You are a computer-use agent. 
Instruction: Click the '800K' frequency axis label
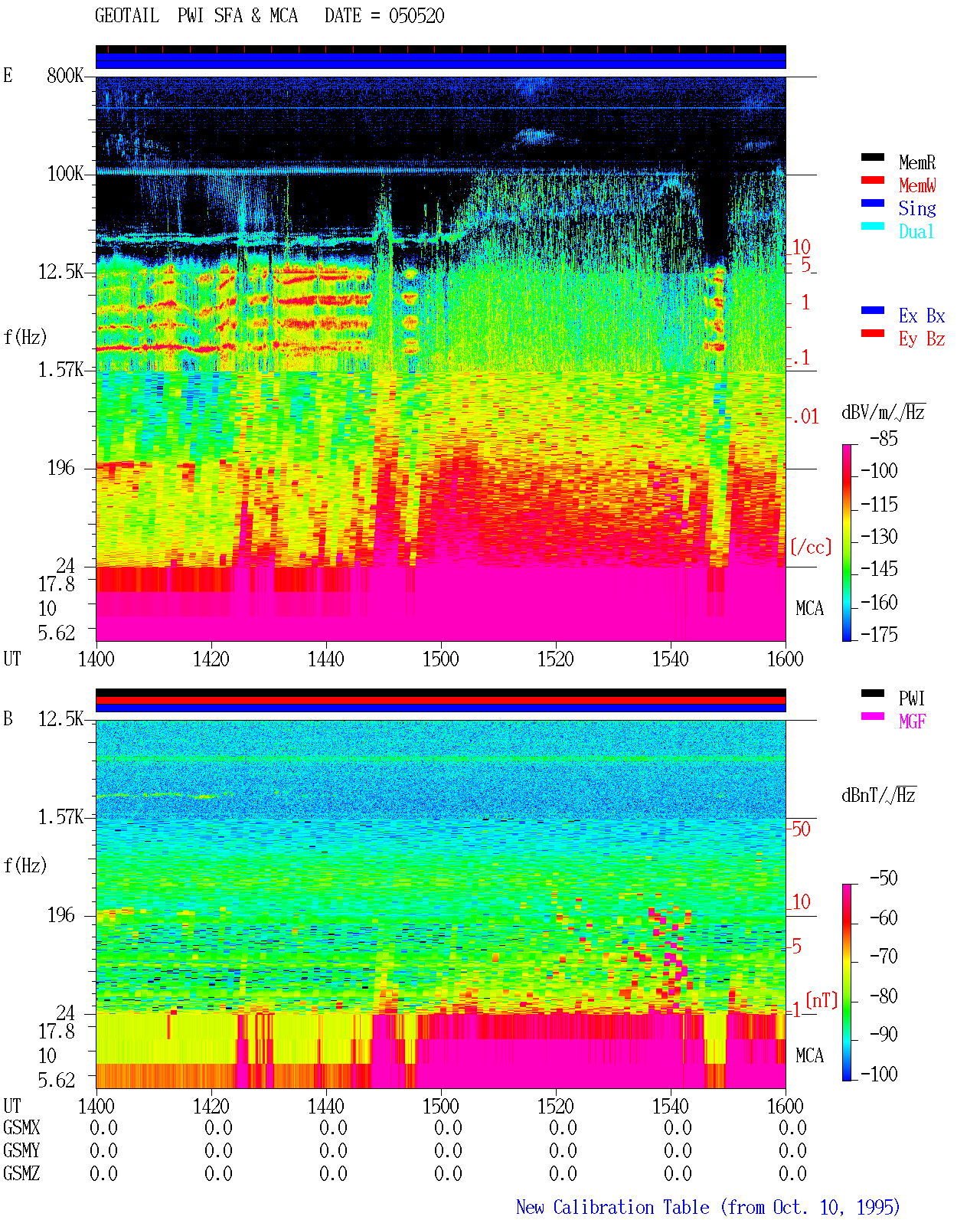65,75
